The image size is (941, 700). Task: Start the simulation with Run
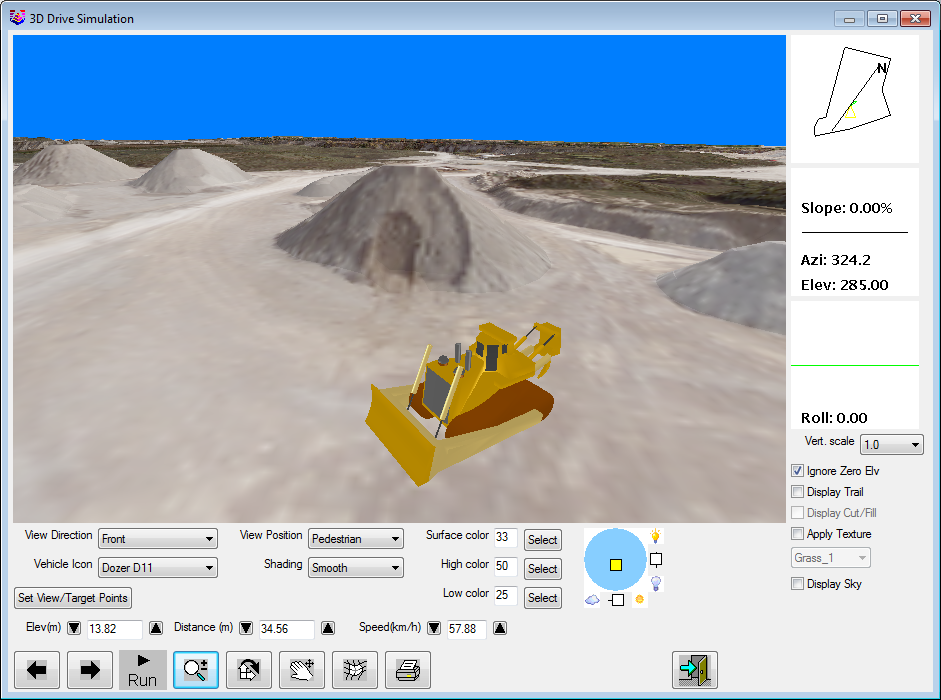click(143, 669)
